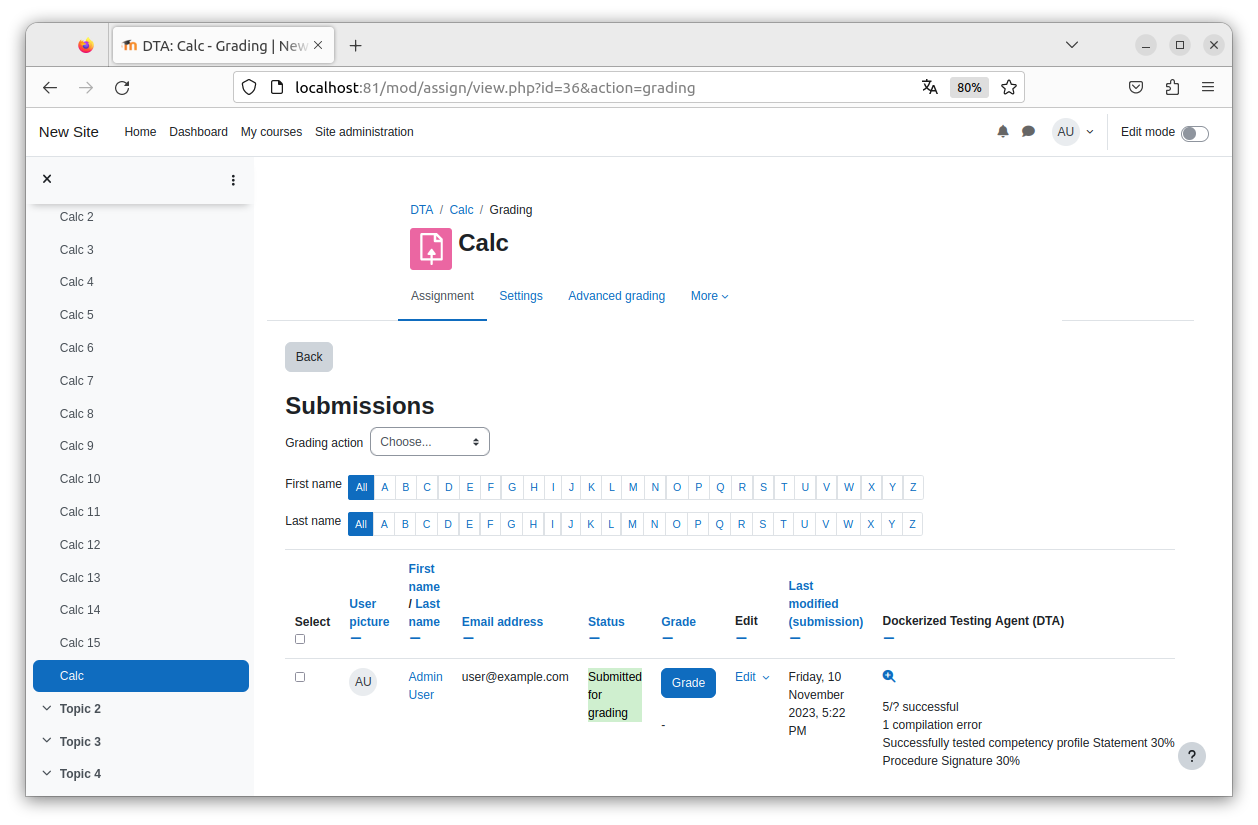Follow the DTA breadcrumb link

[x=421, y=210]
